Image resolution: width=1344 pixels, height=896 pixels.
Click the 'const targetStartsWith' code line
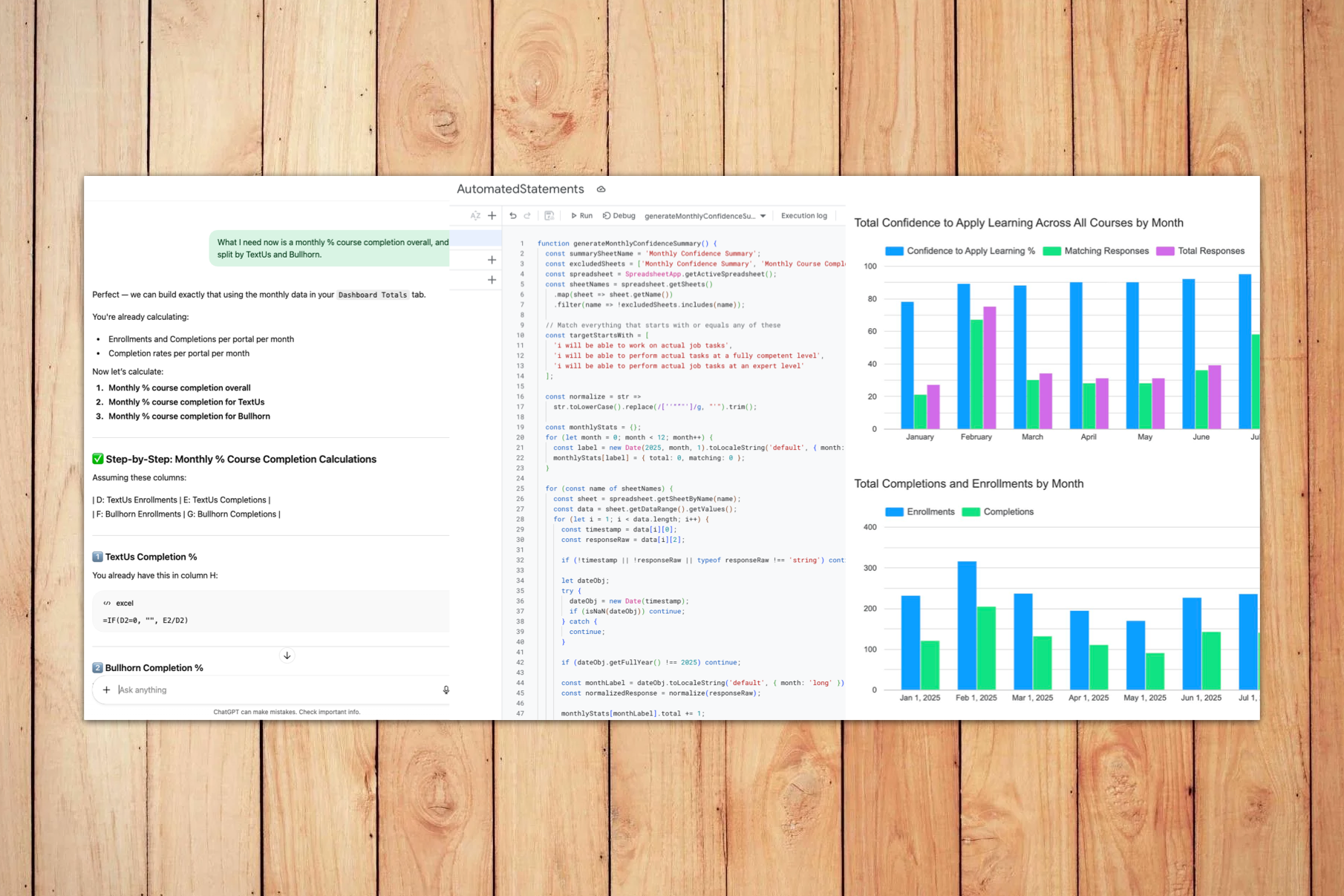(x=597, y=336)
